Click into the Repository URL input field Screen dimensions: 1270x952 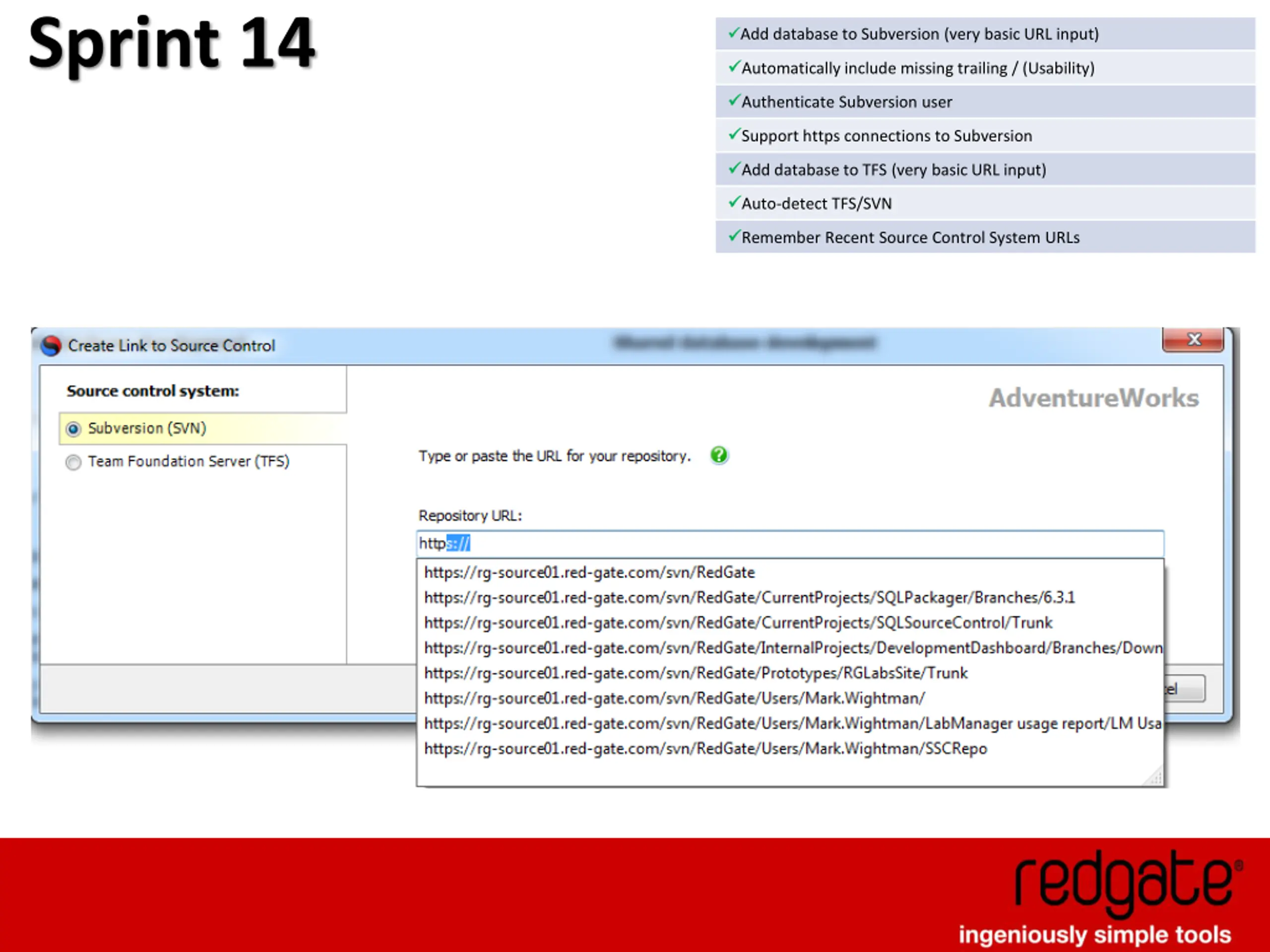(x=790, y=543)
